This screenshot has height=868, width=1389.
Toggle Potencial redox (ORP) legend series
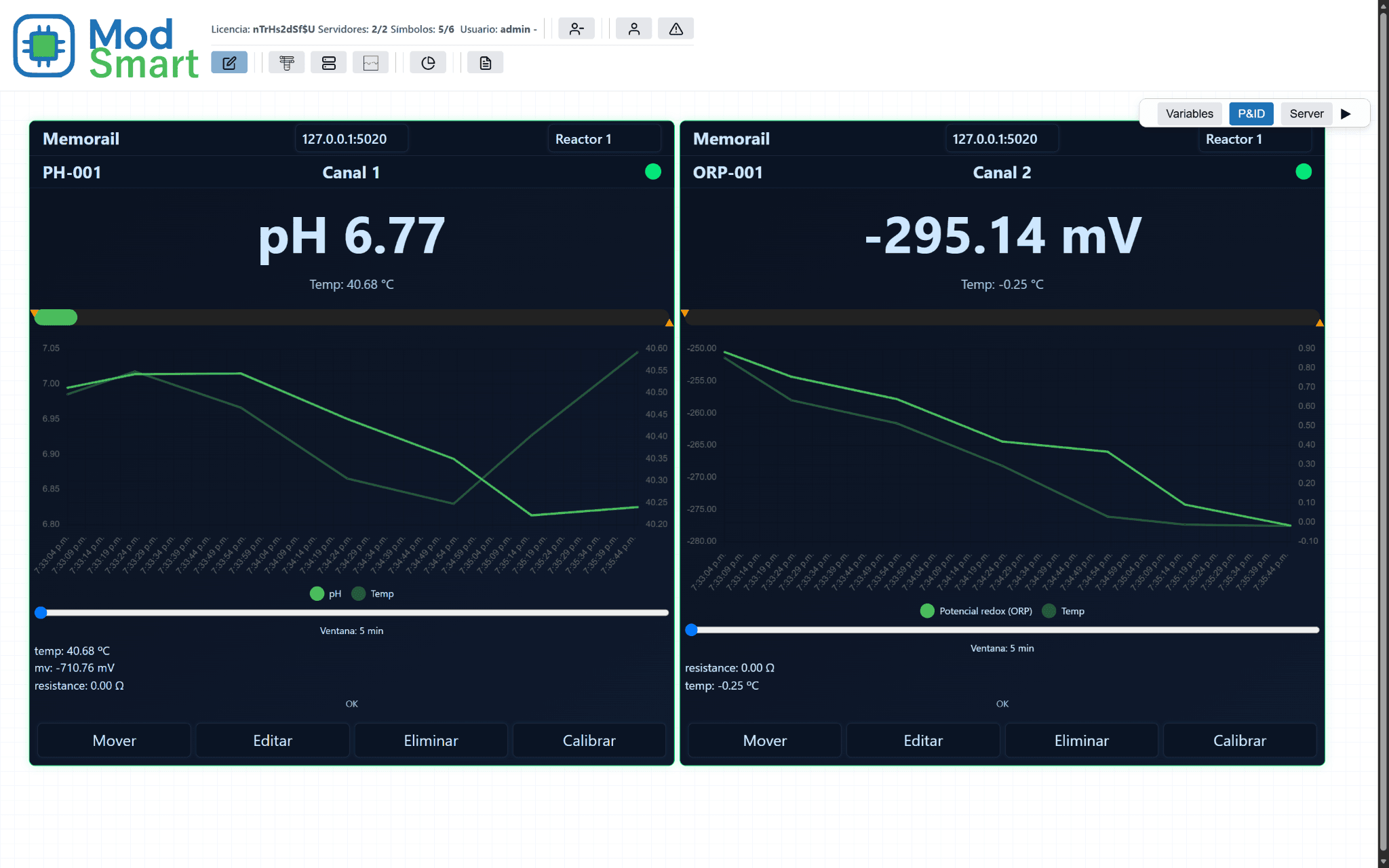click(977, 611)
